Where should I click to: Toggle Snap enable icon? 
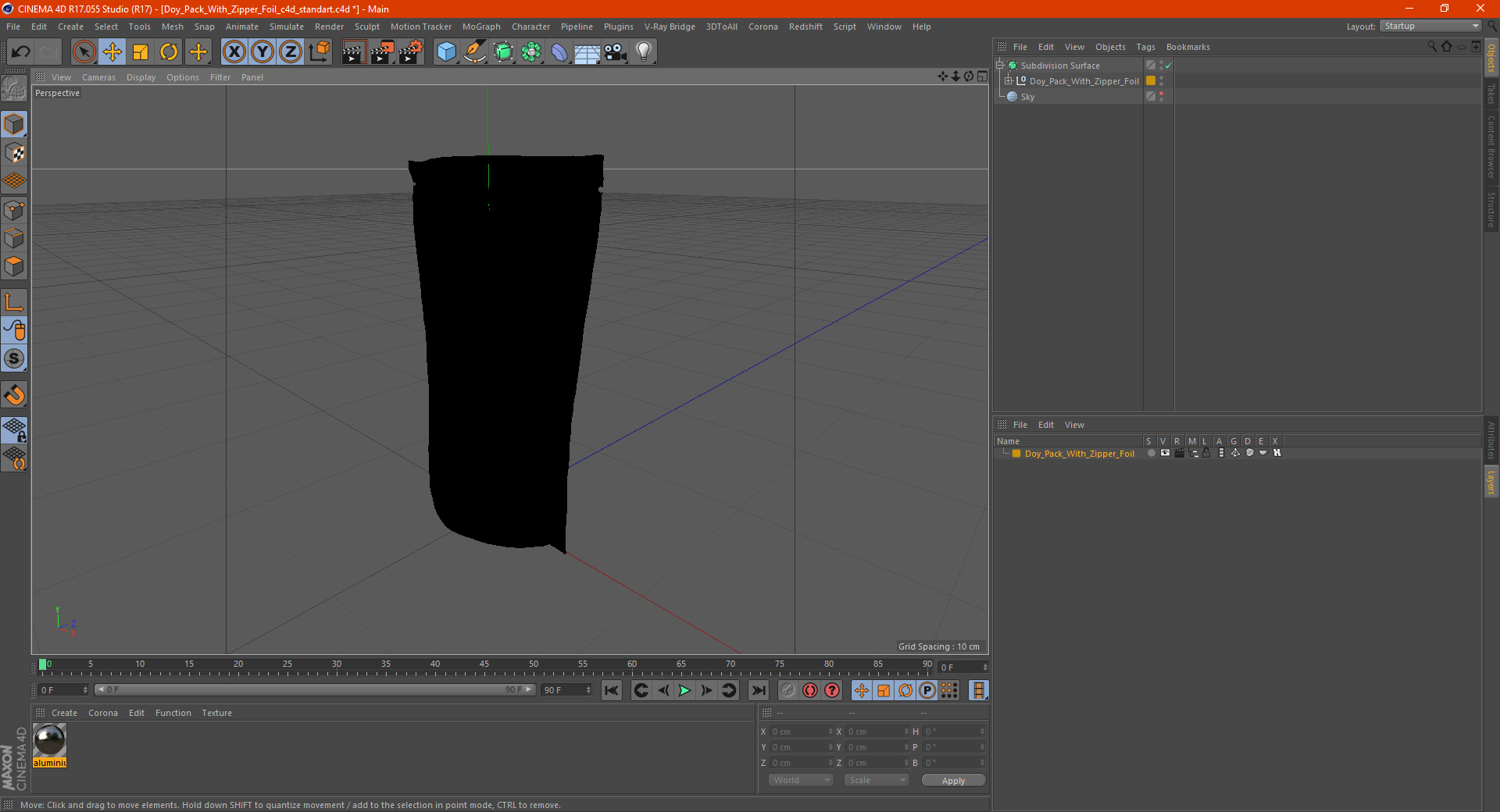click(14, 395)
